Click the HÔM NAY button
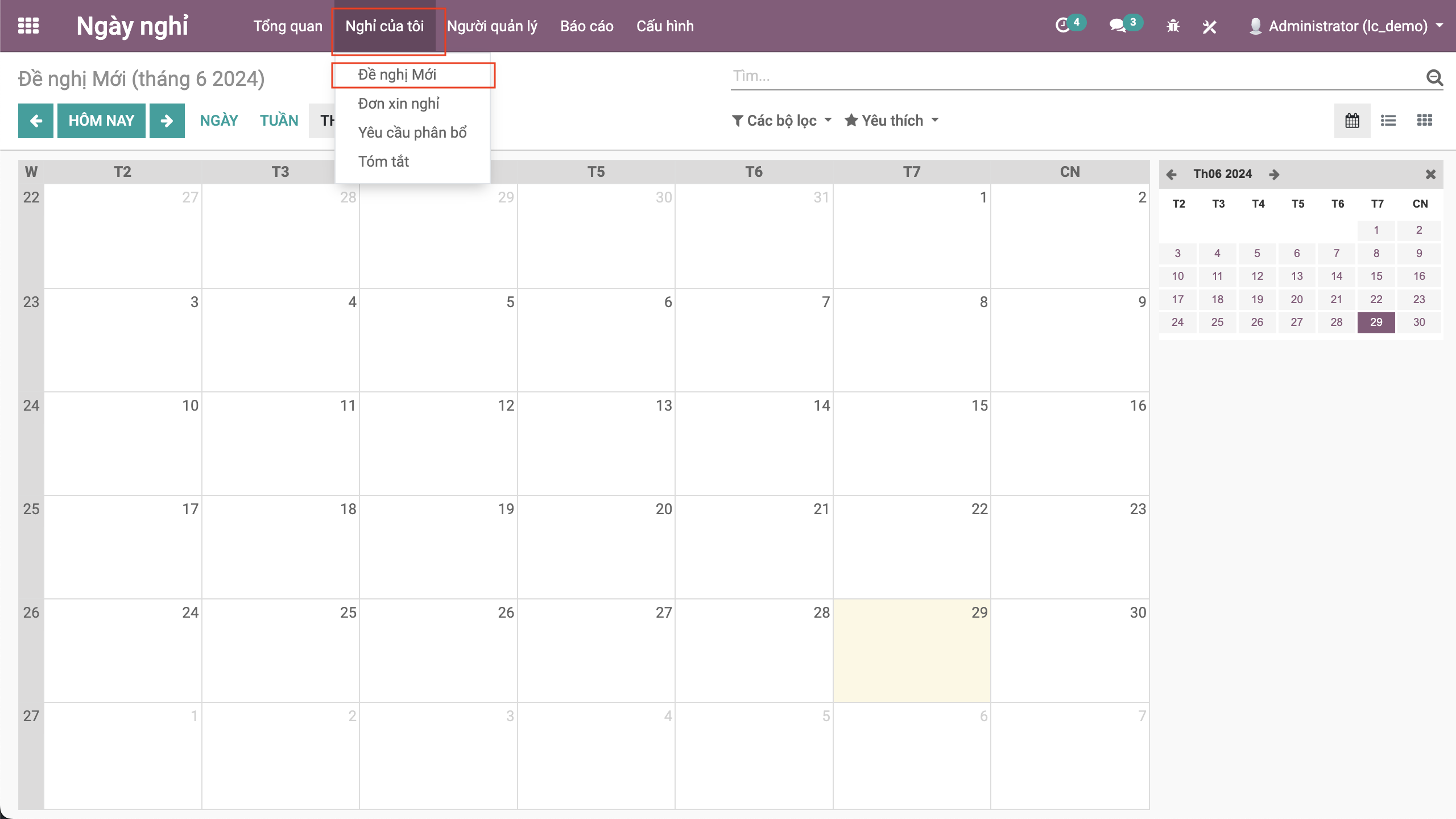Screen dimensions: 1456x819 coord(101,121)
